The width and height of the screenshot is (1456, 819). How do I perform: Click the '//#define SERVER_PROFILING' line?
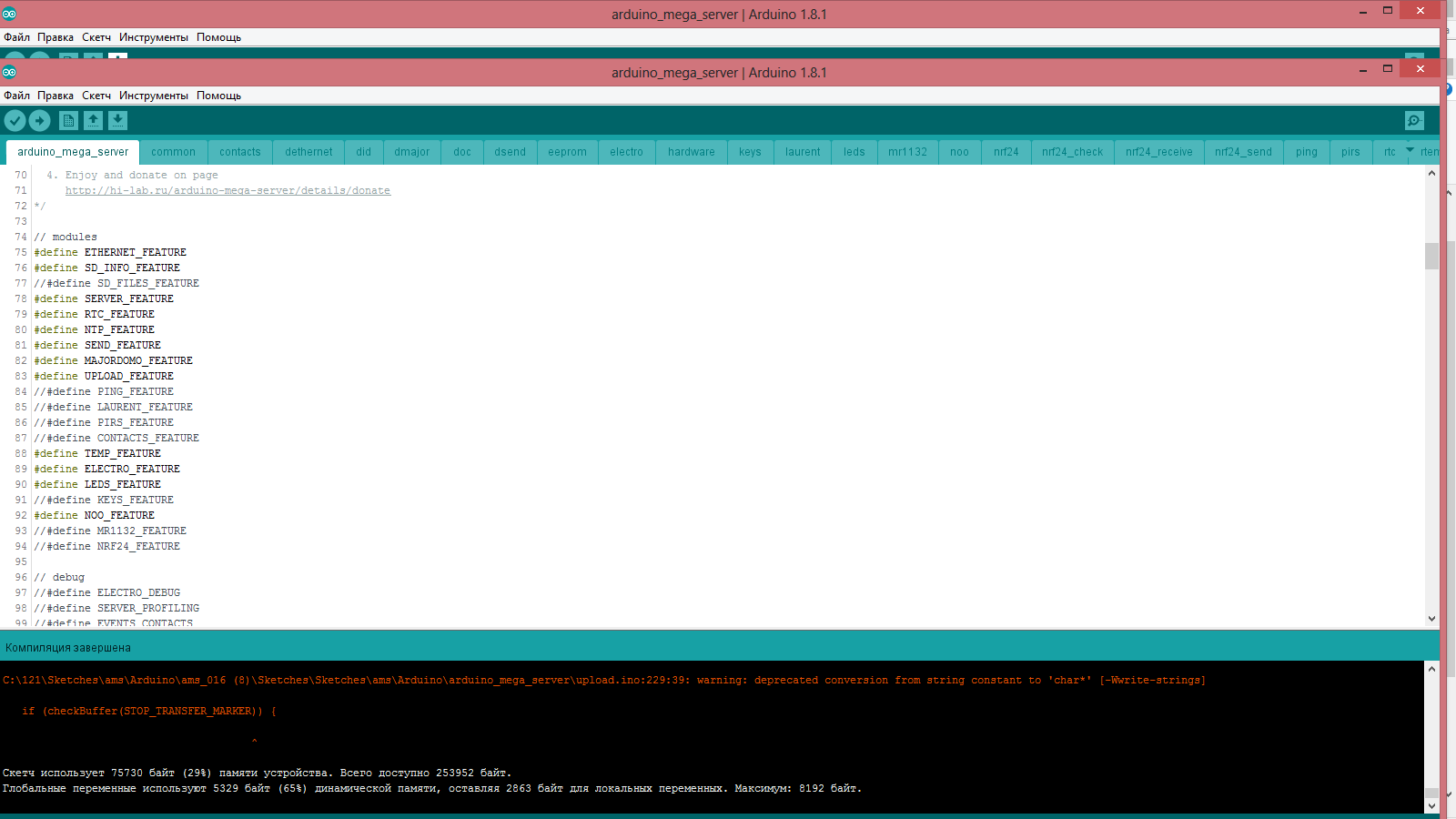pyautogui.click(x=116, y=608)
